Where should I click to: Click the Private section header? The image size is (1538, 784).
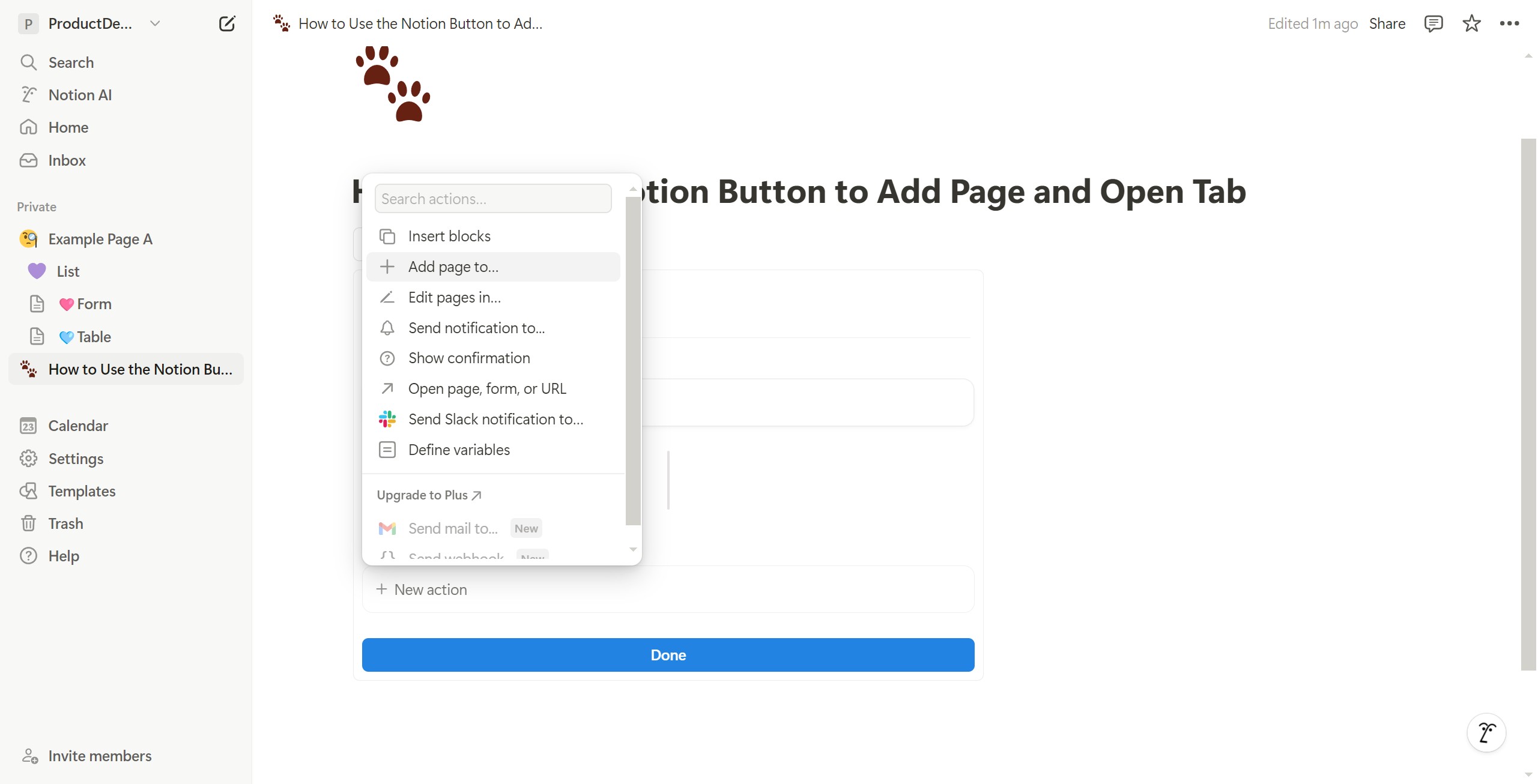[37, 207]
